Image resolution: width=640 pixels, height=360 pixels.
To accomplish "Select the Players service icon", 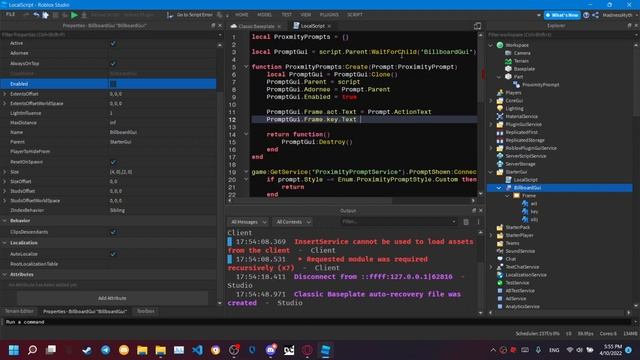I will (x=500, y=93).
